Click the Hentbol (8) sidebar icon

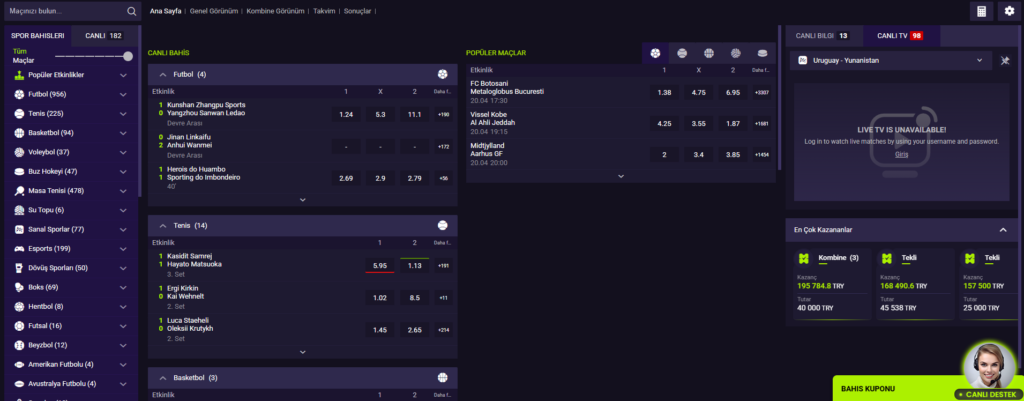[19, 306]
